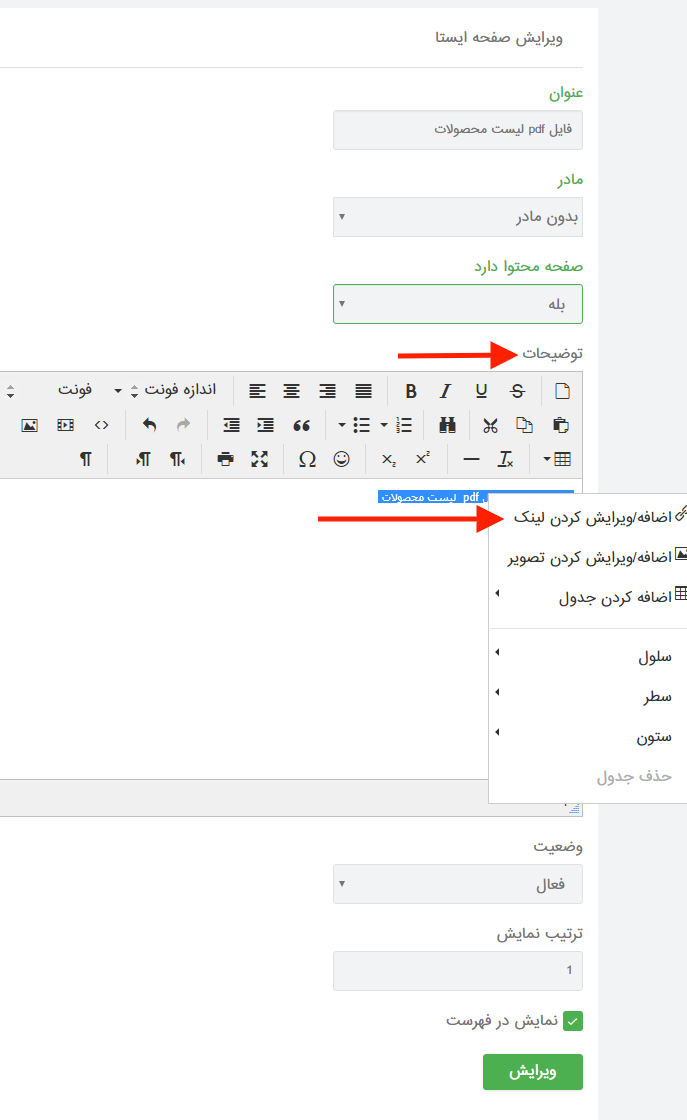
Task: Open the table toolbar dropdown
Action: point(556,459)
